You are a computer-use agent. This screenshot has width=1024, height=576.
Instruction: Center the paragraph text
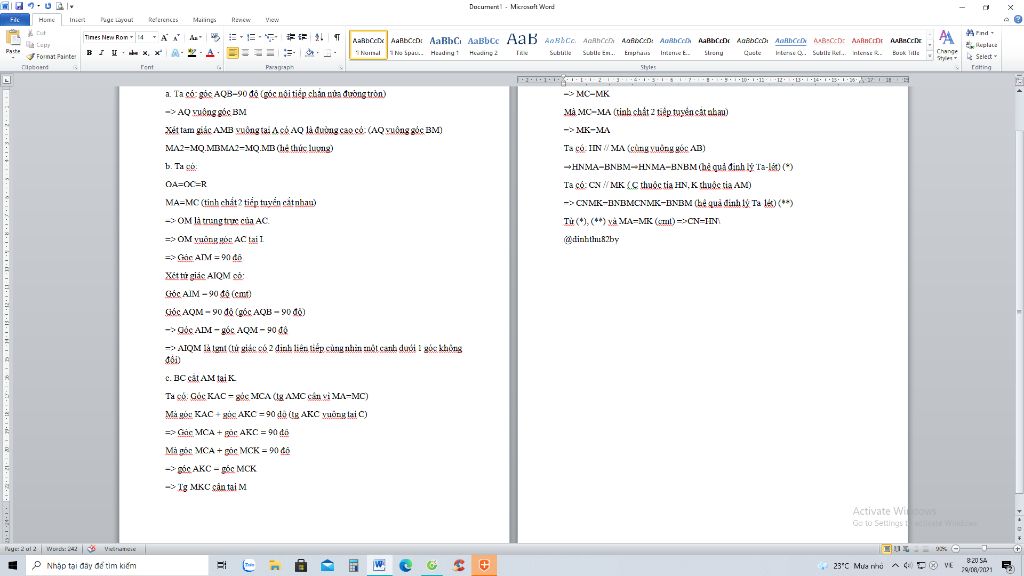246,53
